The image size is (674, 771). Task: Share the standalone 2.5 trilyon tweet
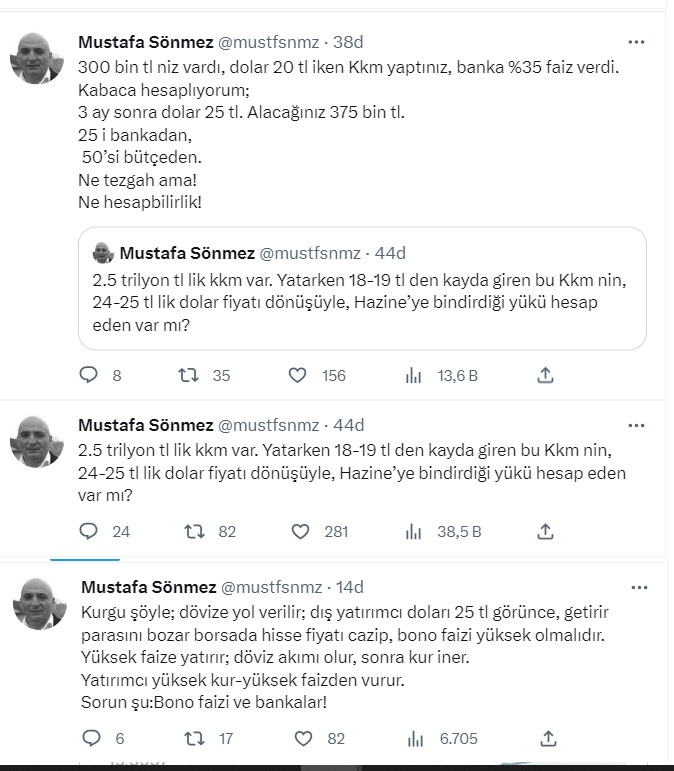tap(546, 531)
